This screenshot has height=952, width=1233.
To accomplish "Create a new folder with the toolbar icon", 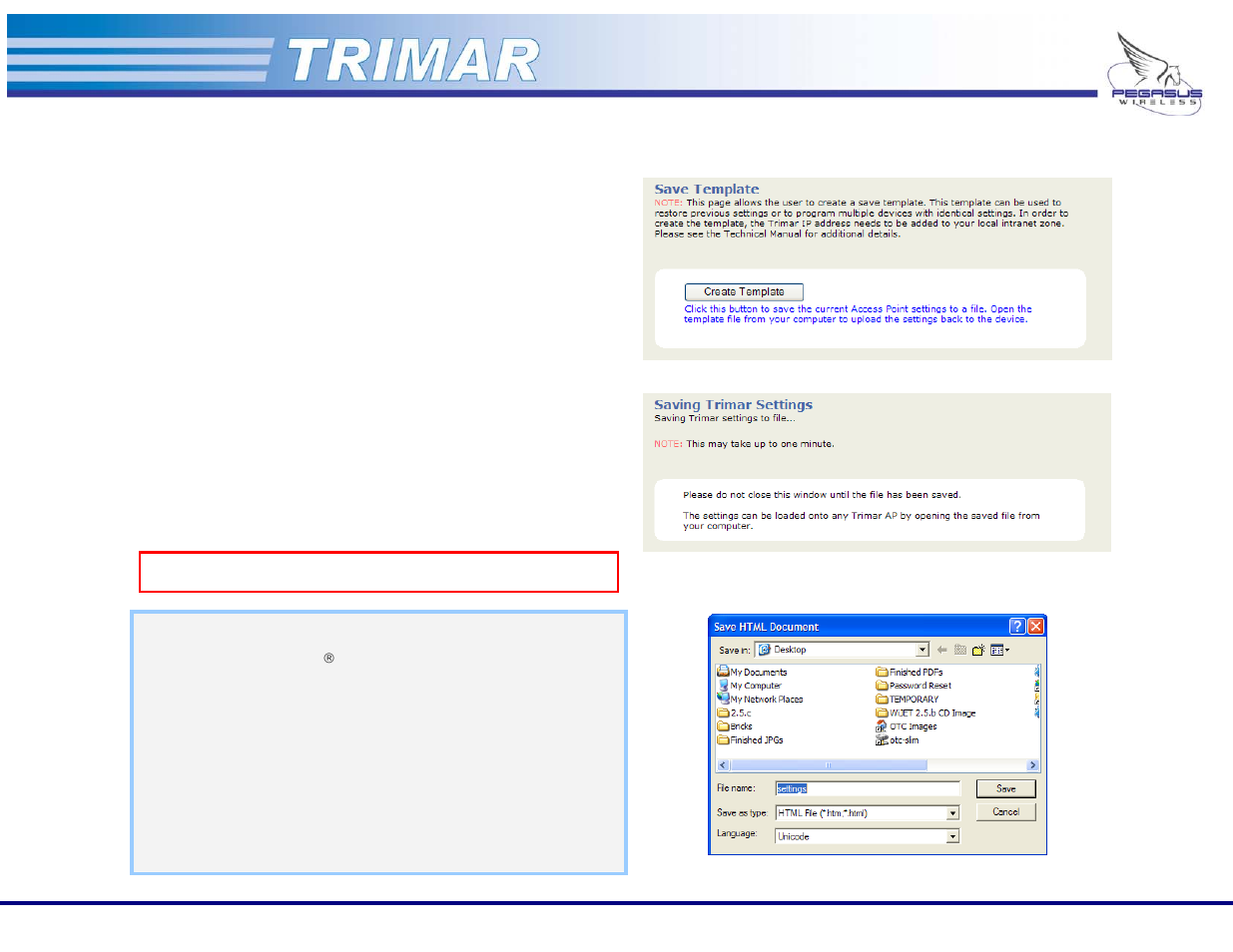I will 978,650.
